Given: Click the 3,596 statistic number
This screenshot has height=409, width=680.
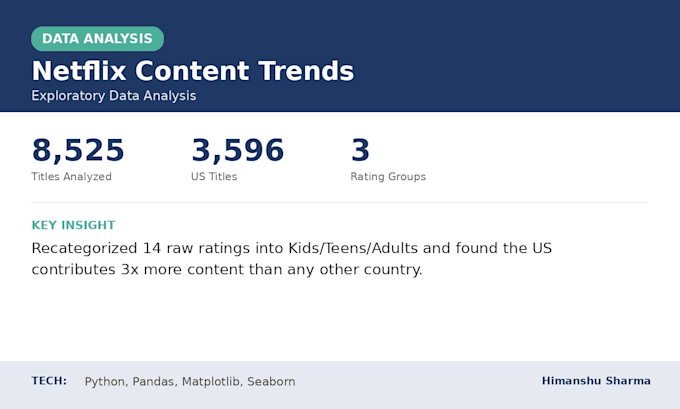Looking at the screenshot, I should pos(238,150).
